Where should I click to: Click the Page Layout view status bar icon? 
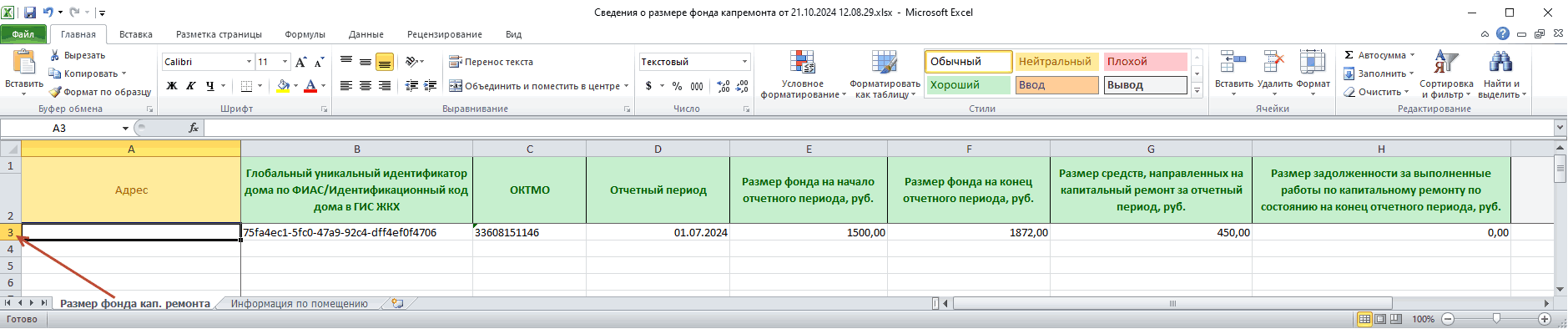coord(1380,319)
